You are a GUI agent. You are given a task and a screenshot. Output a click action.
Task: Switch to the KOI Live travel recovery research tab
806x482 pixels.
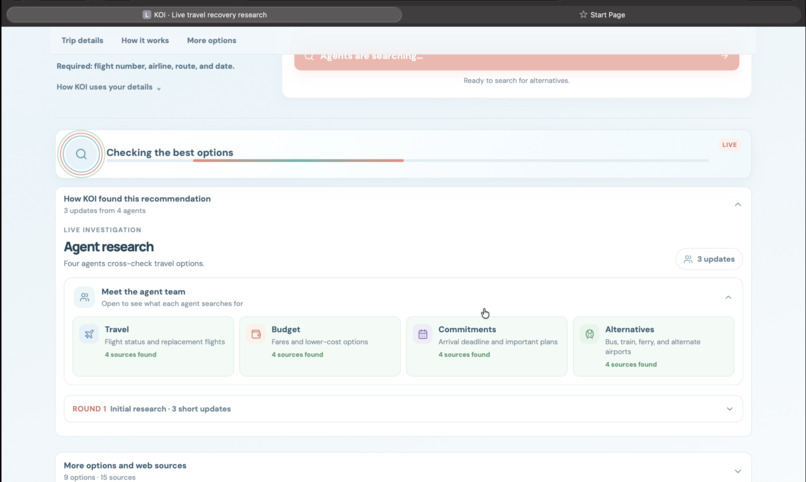(x=204, y=14)
